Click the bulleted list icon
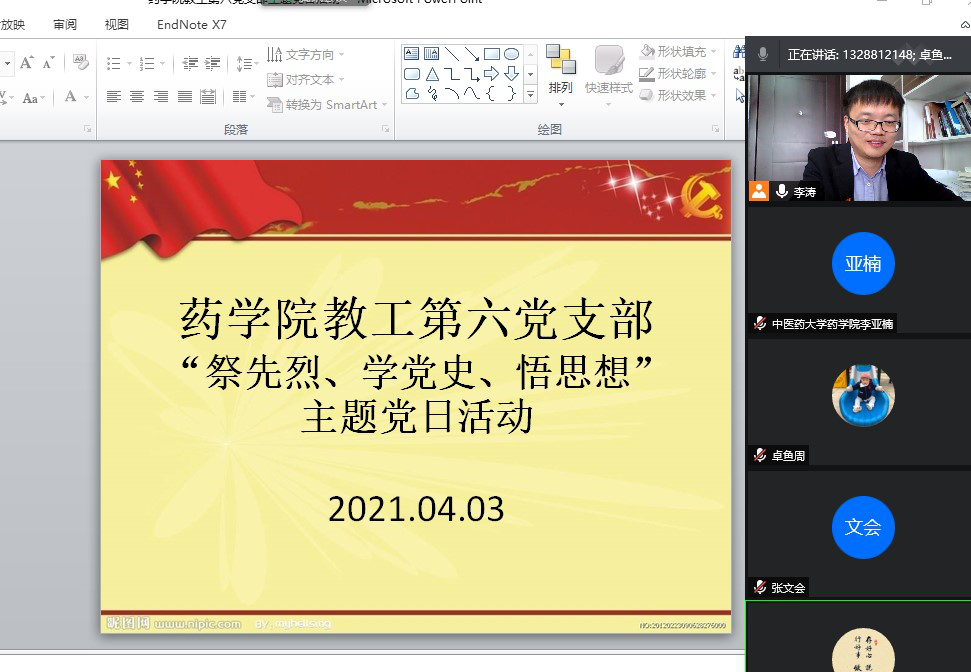The image size is (971, 672). (x=114, y=63)
